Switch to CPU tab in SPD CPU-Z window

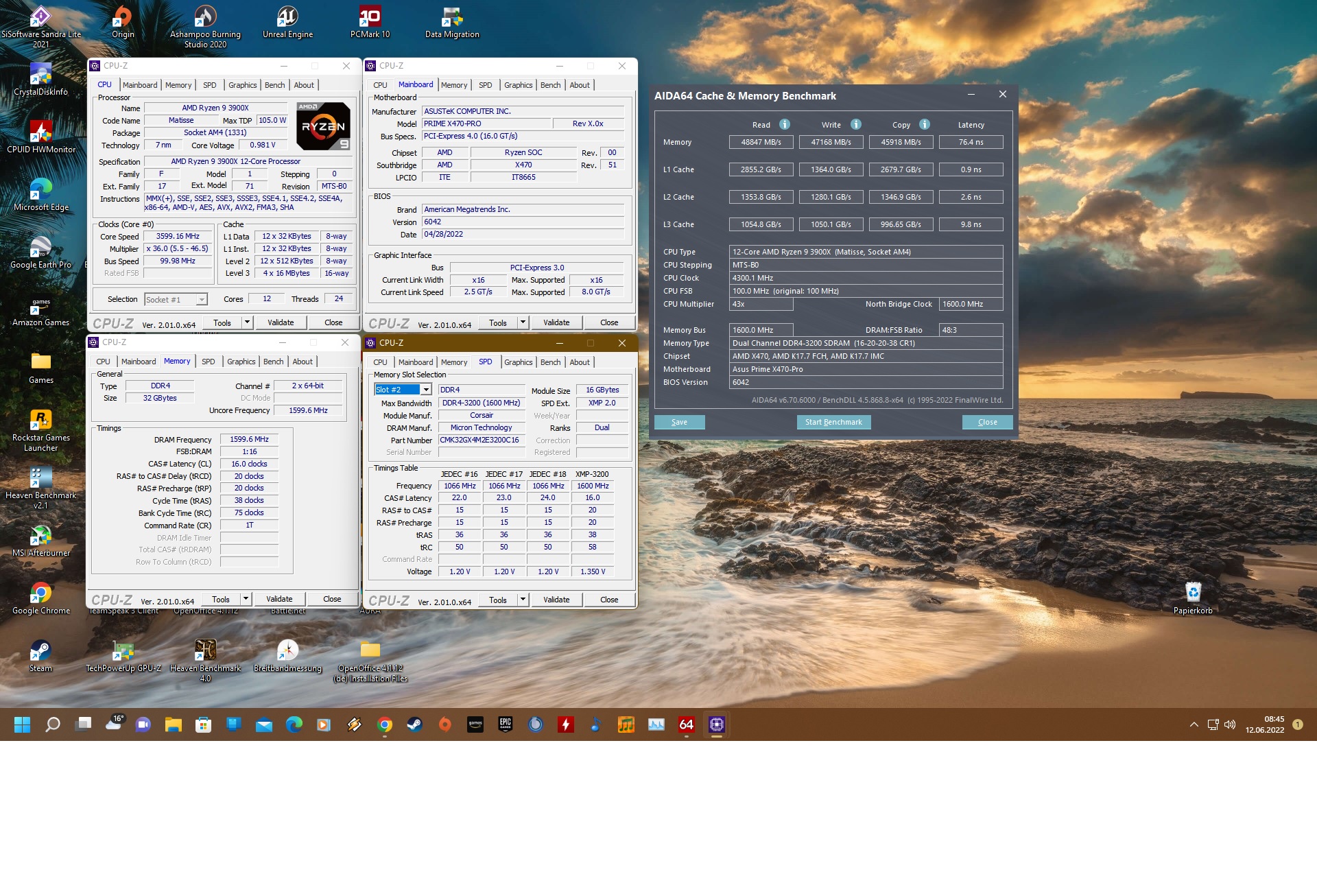380,362
